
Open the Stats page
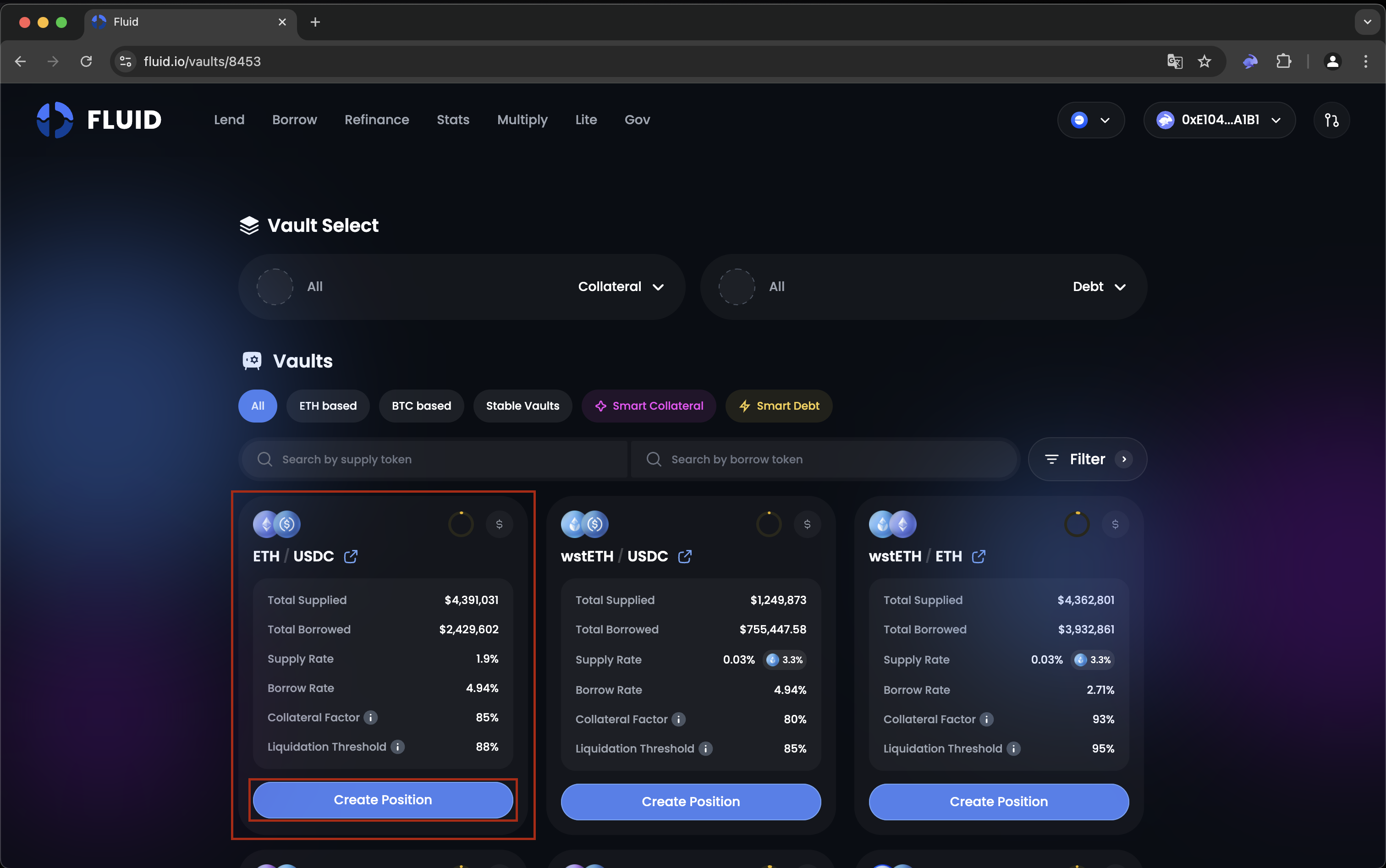453,120
